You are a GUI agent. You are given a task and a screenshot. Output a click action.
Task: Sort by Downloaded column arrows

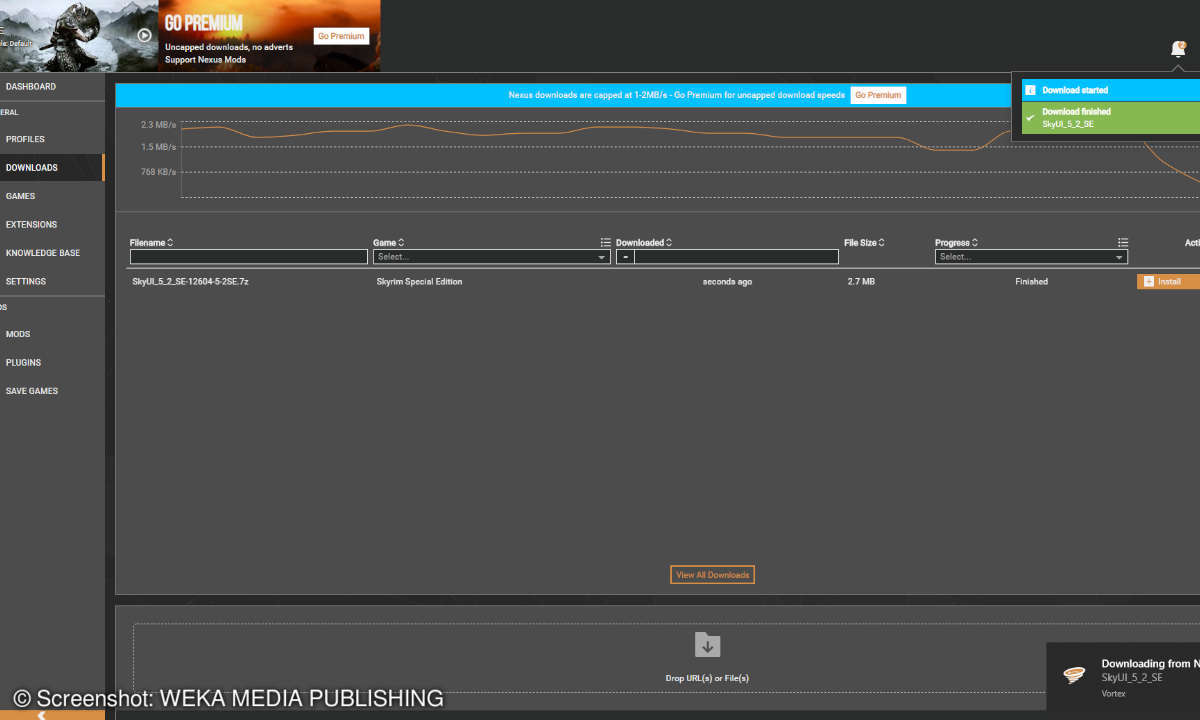tap(669, 242)
